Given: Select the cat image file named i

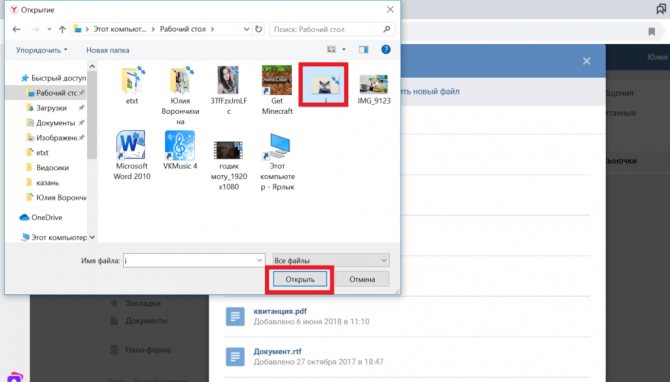Looking at the screenshot, I should coord(326,85).
